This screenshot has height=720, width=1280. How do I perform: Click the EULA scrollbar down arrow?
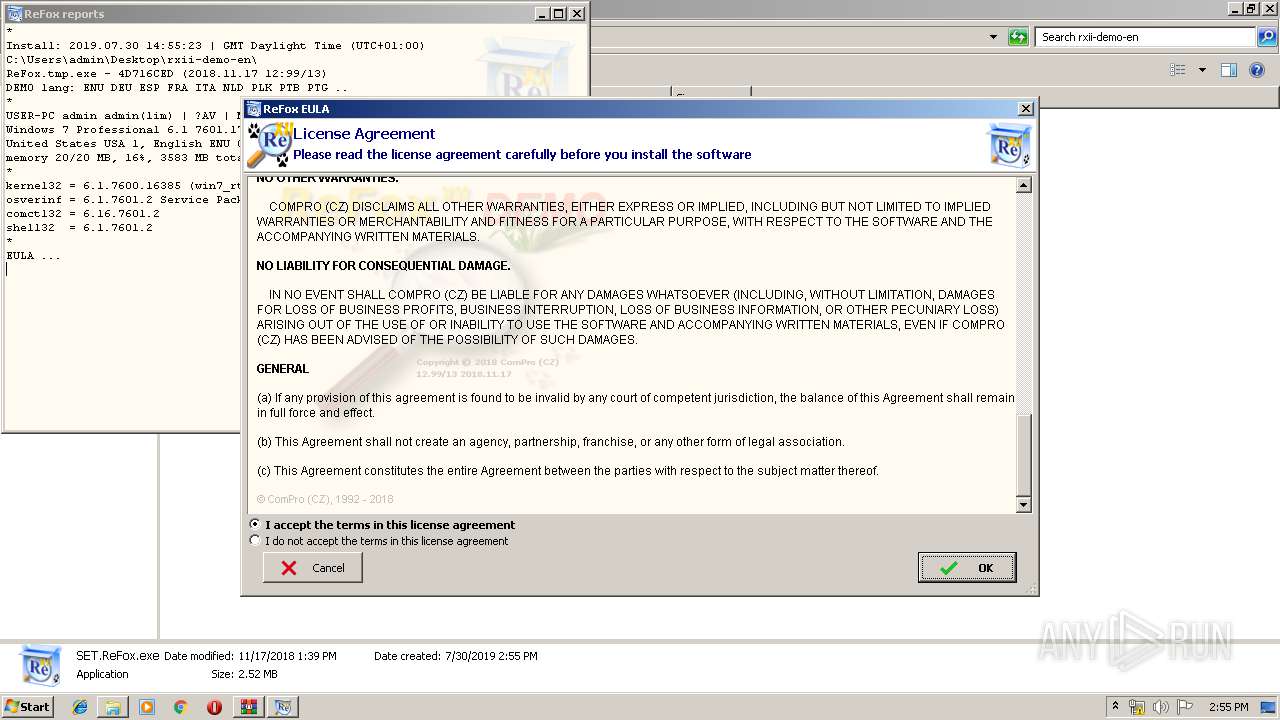tap(1023, 505)
